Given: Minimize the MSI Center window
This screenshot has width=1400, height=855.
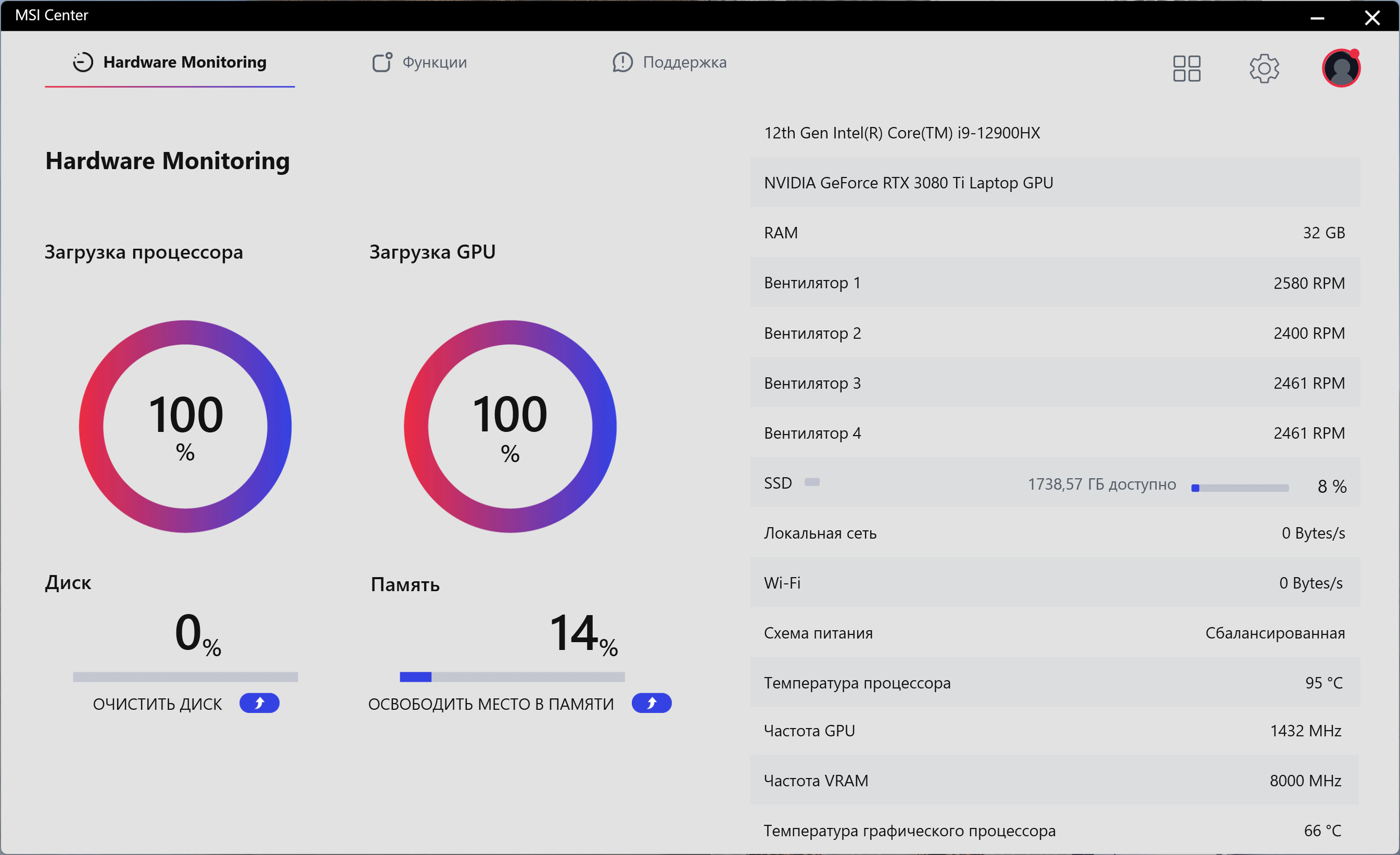Looking at the screenshot, I should (1317, 18).
